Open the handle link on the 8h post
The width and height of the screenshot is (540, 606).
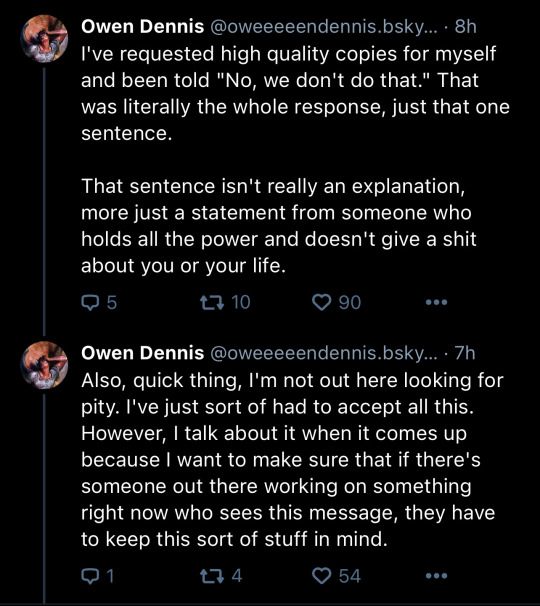[324, 27]
